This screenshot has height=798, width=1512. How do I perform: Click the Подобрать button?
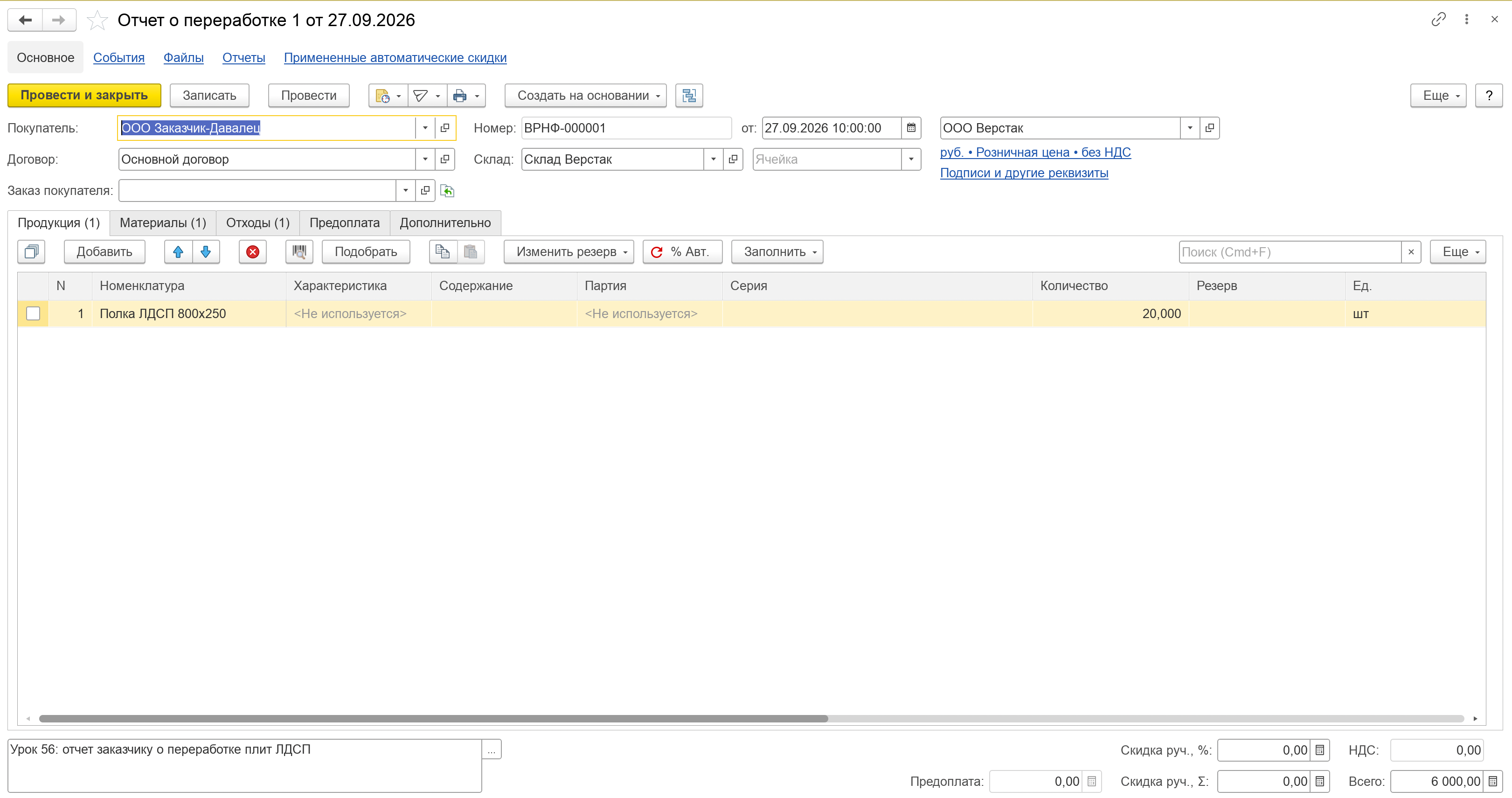366,252
